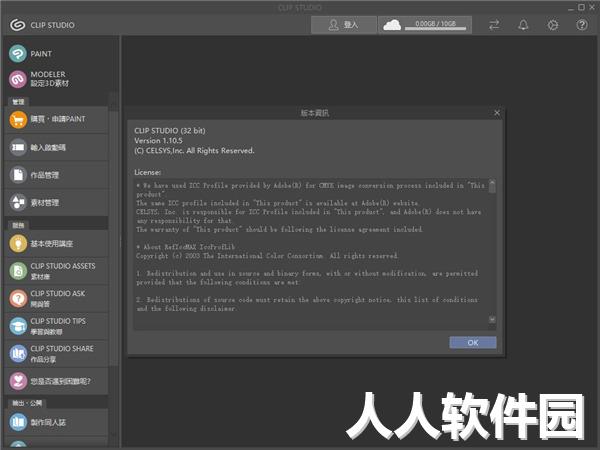
Task: Select the 'Version 1.10.5' text
Action: [x=158, y=141]
